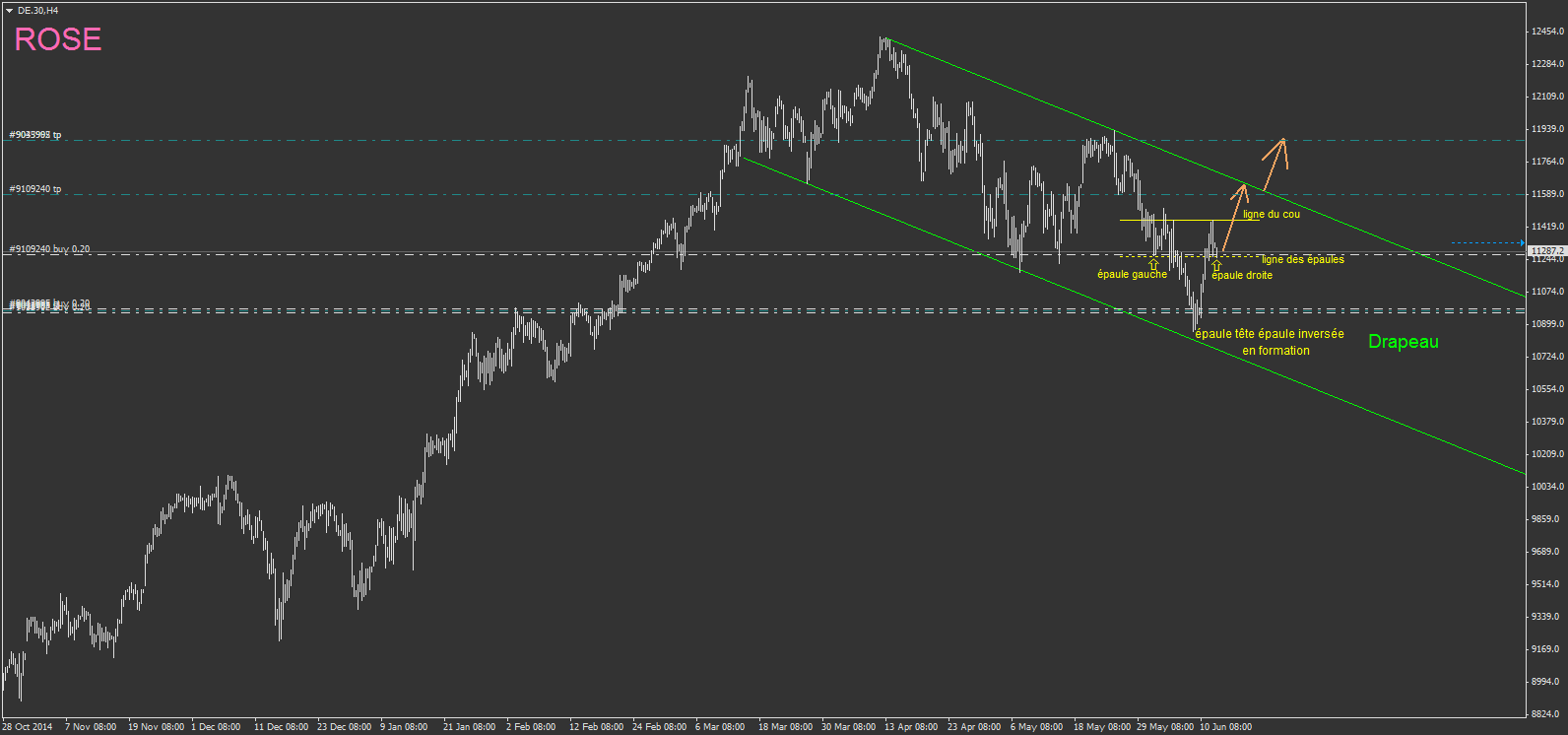
Task: Click the '18 May 08:00' time axis label
Action: pyautogui.click(x=1102, y=727)
